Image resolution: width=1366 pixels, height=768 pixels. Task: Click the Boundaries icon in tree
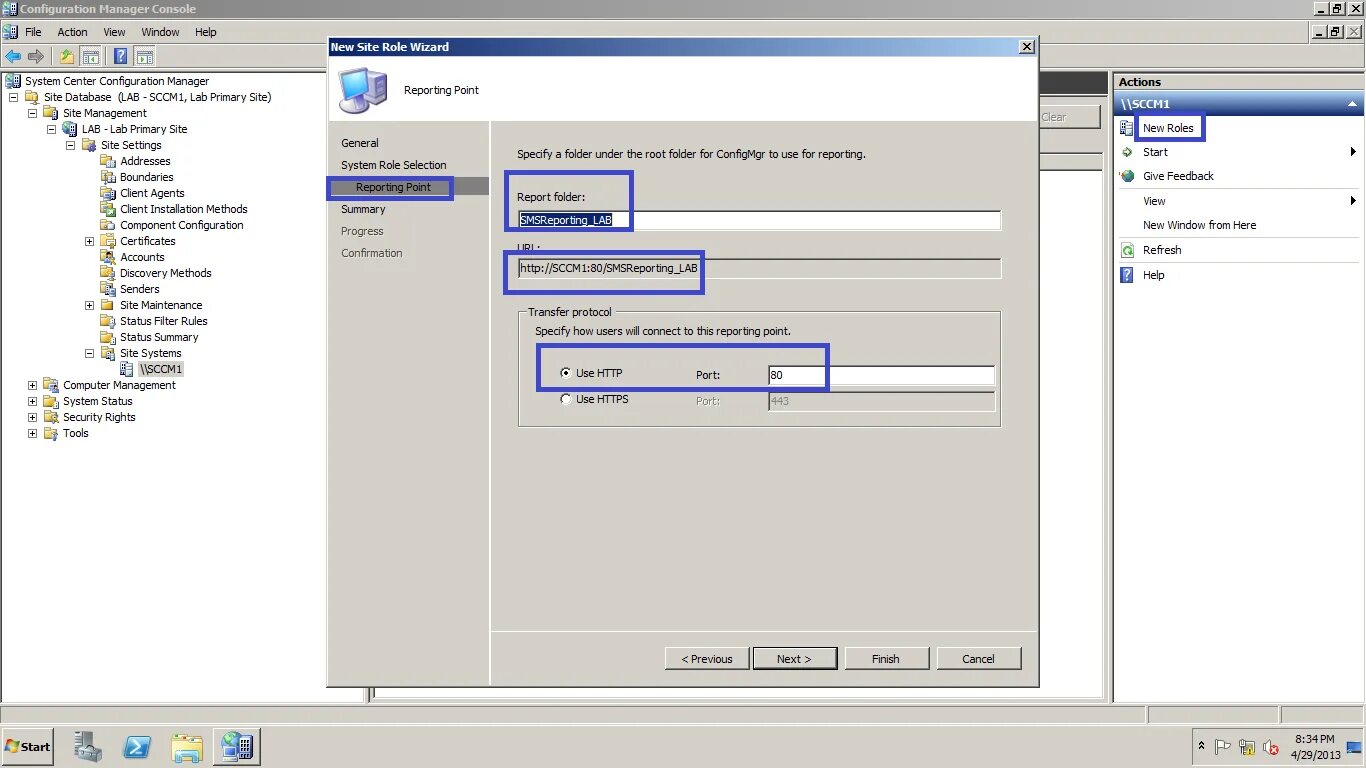108,177
